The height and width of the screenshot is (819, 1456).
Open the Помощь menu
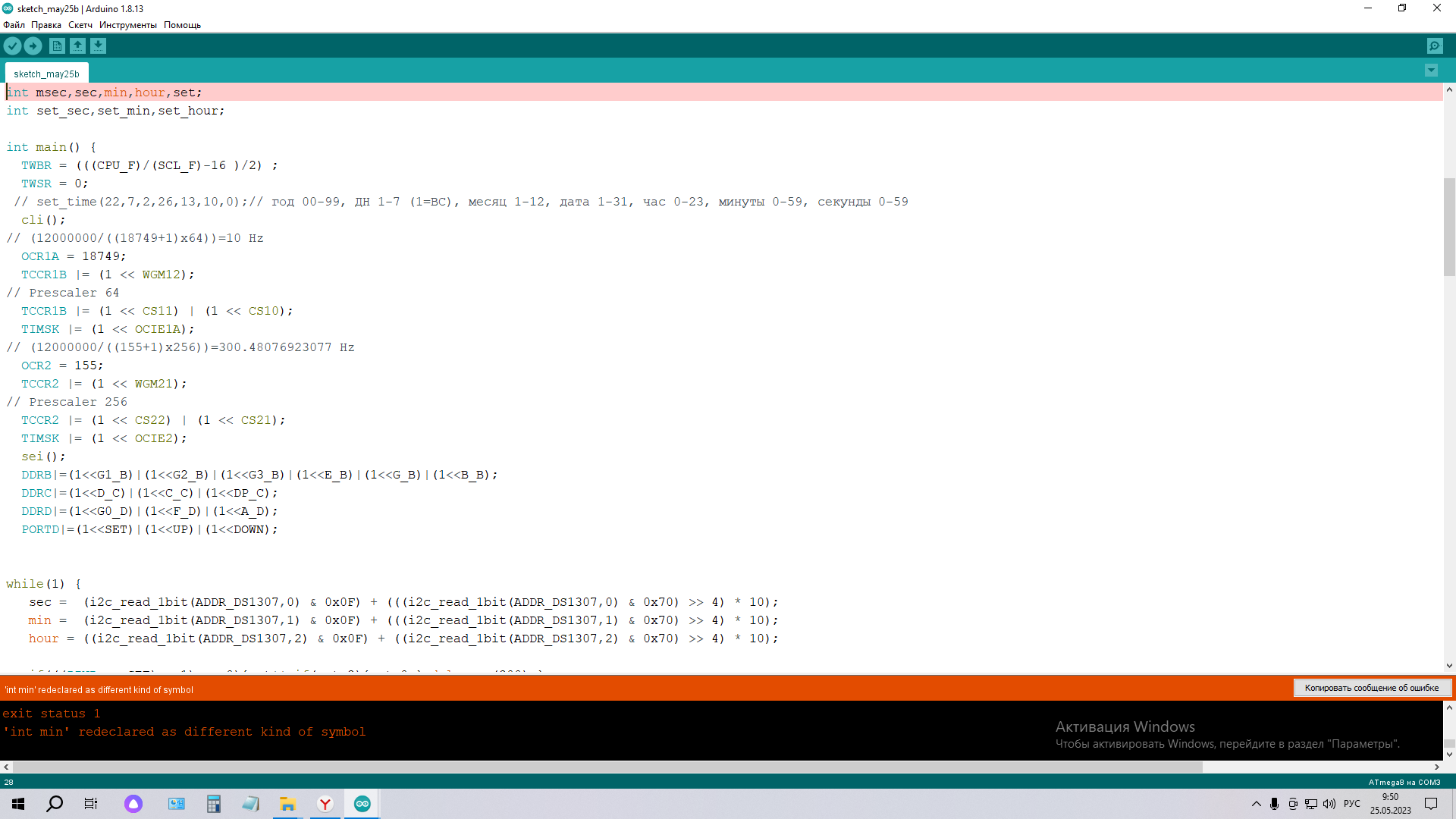click(x=182, y=25)
